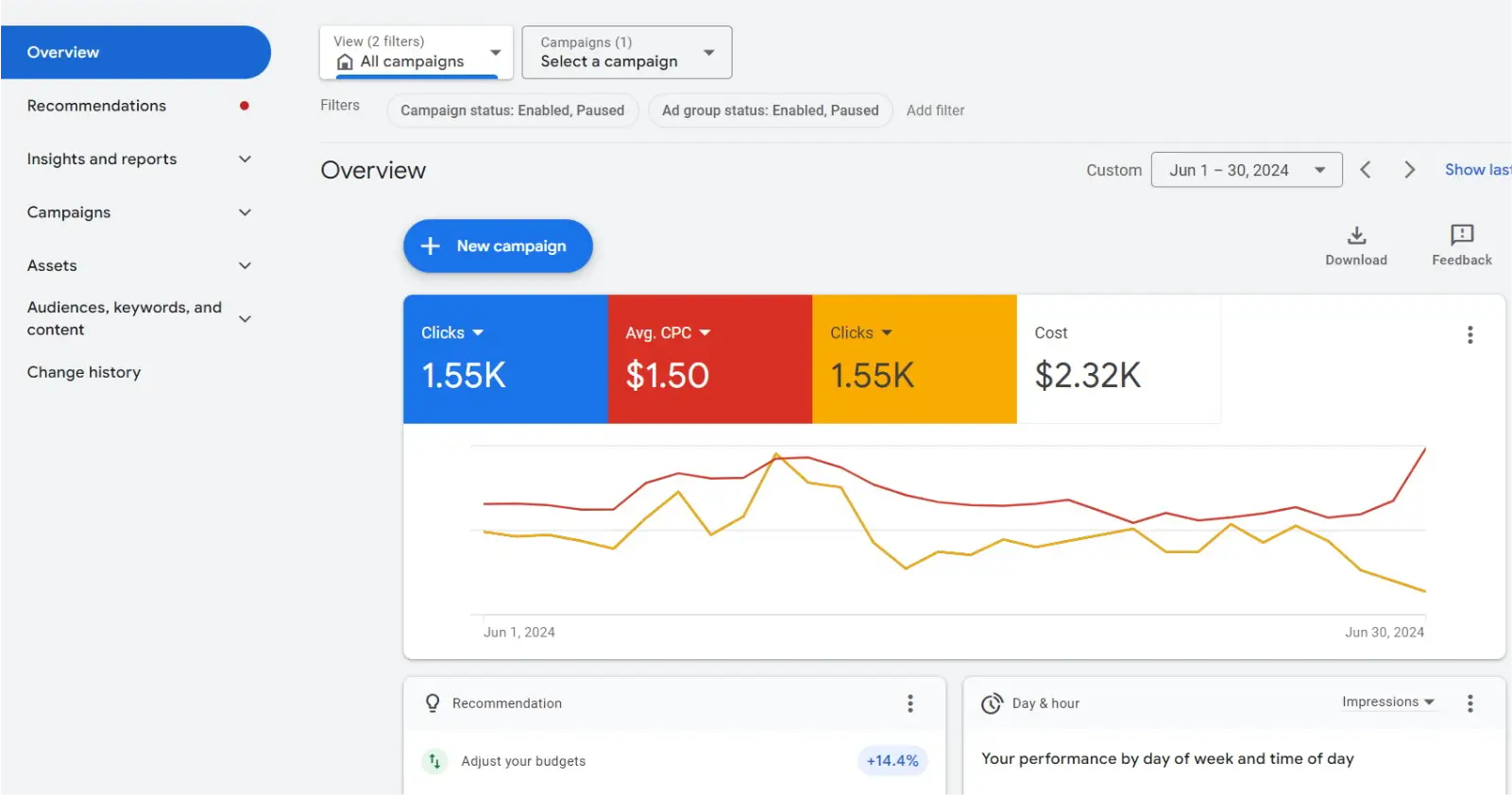Change the yellow Clicks metric dropdown

pos(861,332)
